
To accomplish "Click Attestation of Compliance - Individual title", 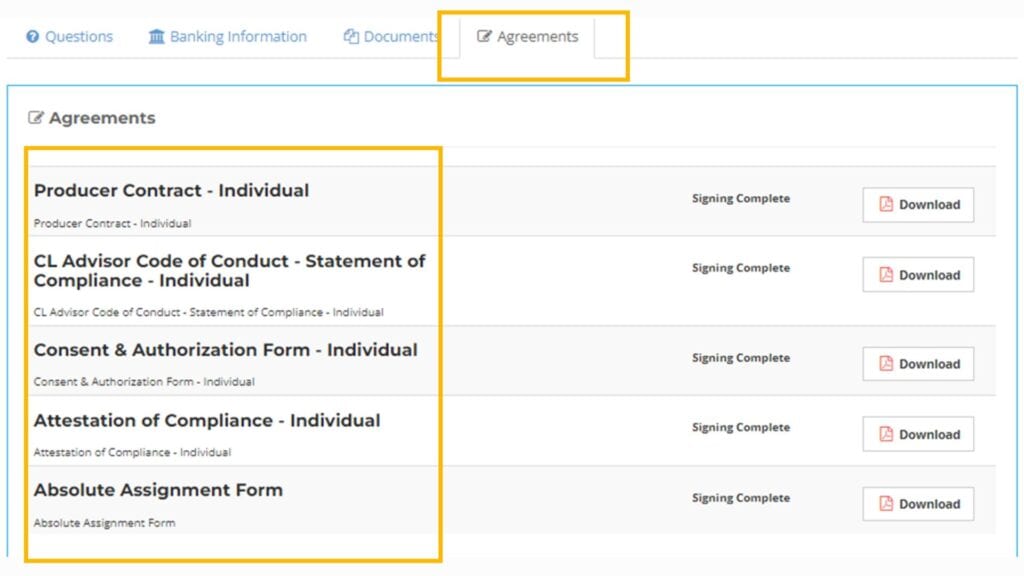I will click(207, 420).
